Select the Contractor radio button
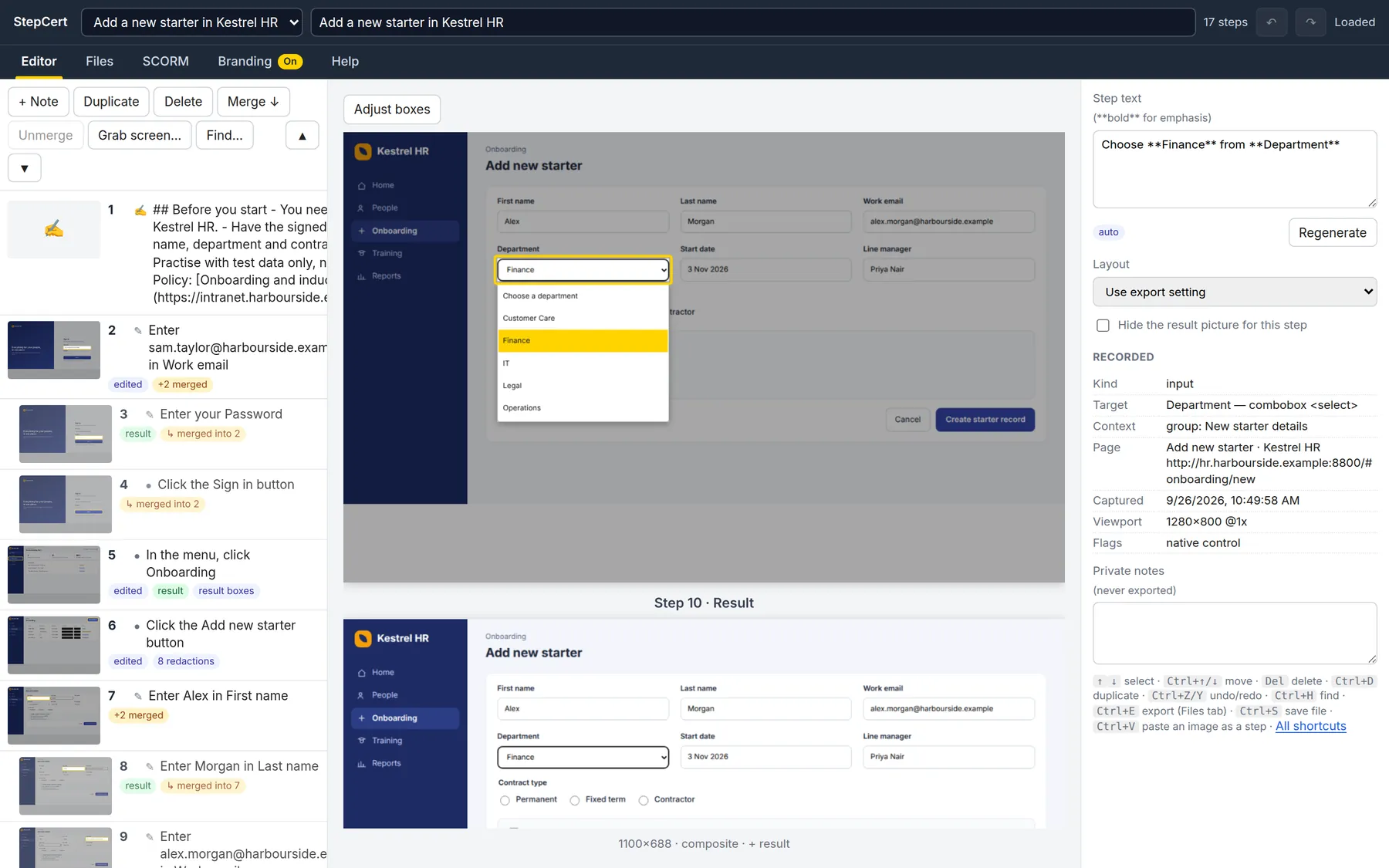The height and width of the screenshot is (868, 1389). coord(644,800)
